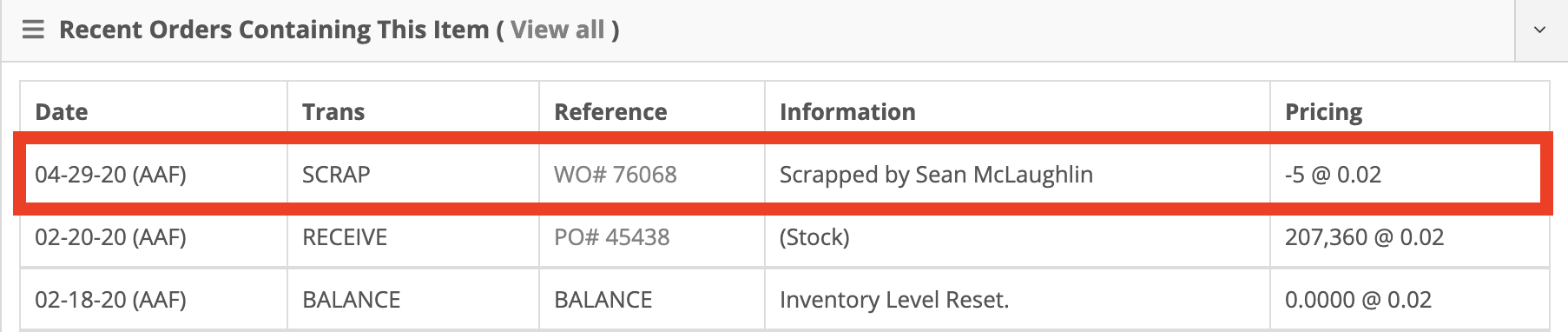
Task: Select the RECEIVE transaction cell
Action: click(413, 237)
